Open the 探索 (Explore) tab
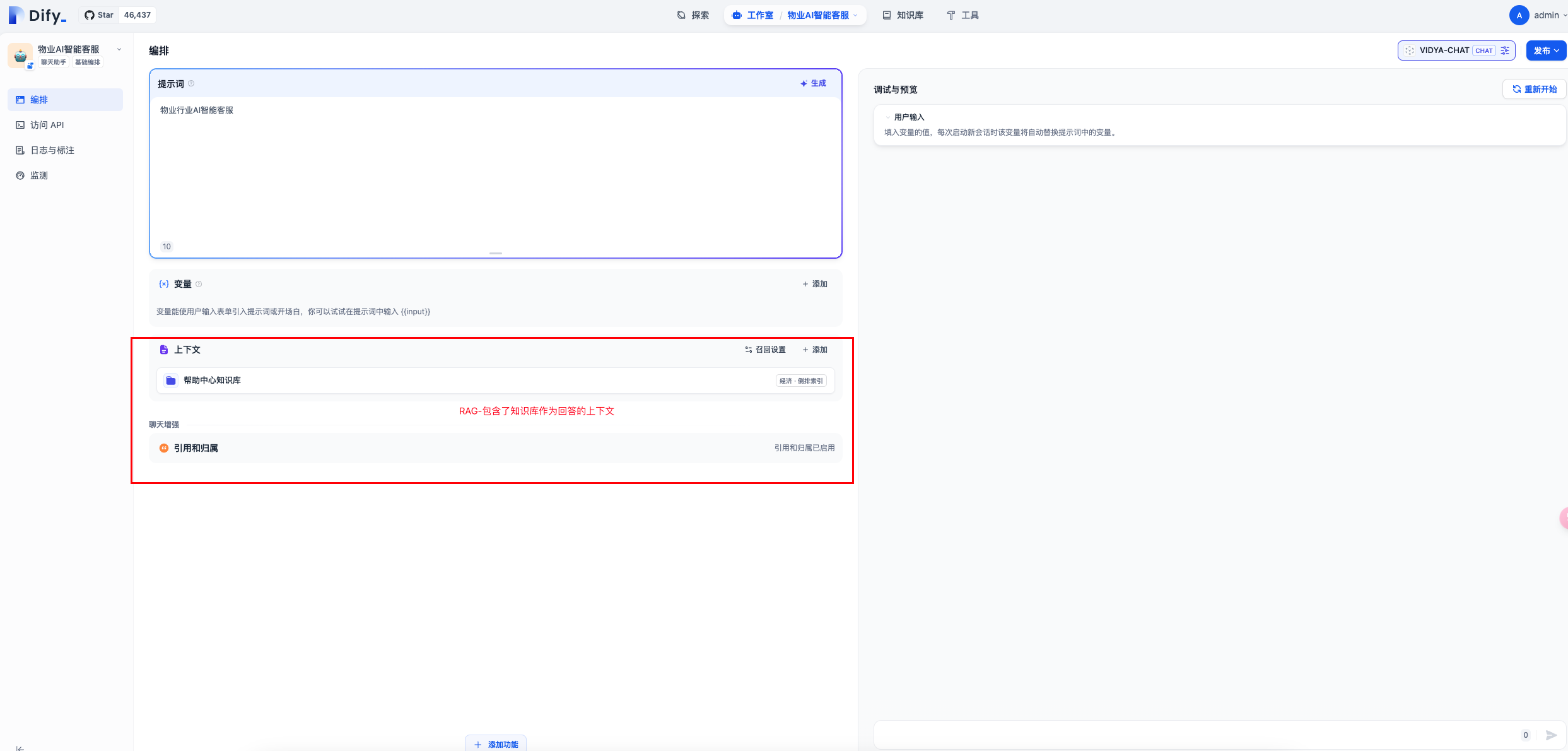 (693, 15)
